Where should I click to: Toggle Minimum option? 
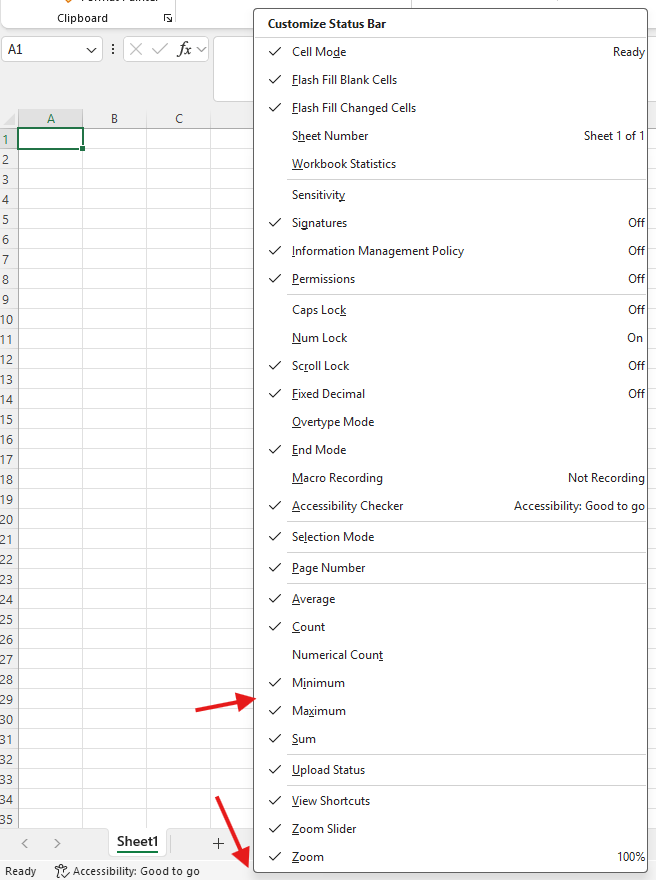tap(450, 683)
